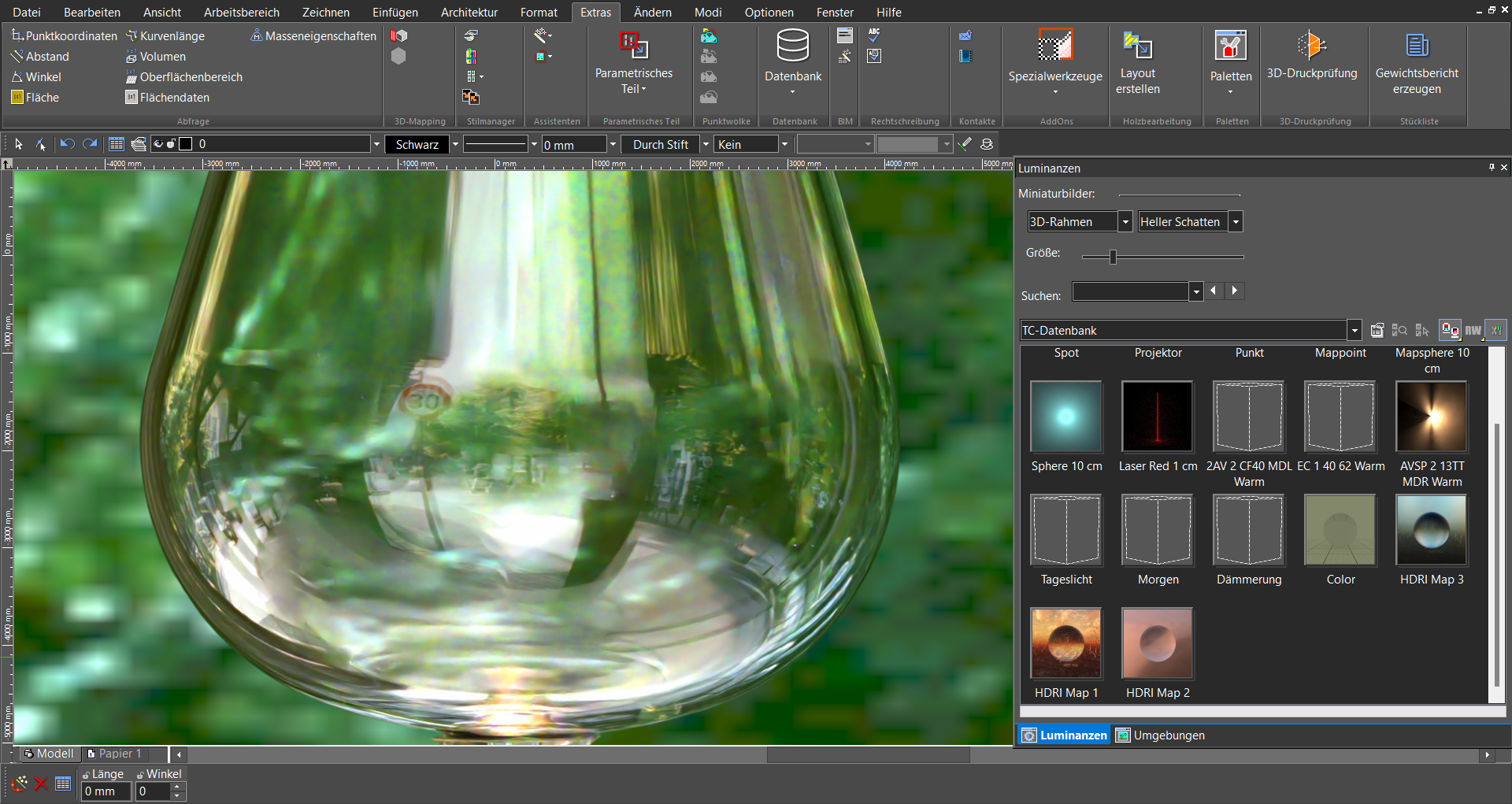Select the HDRI Map 1 thumbnail

tap(1066, 643)
